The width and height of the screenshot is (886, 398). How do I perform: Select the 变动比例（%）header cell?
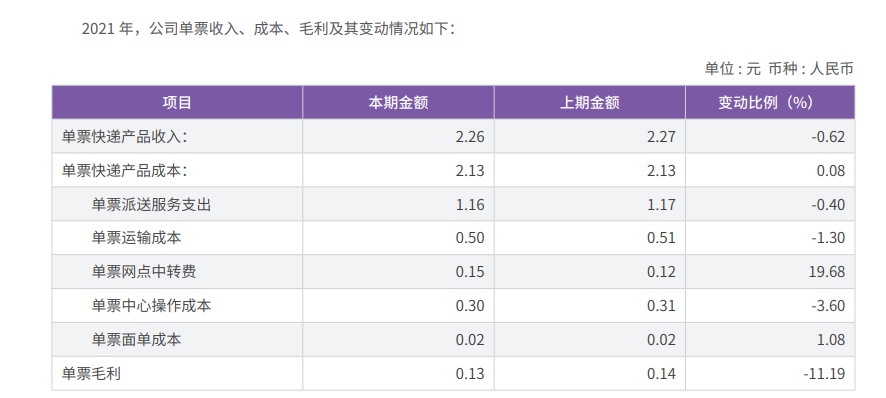tap(770, 102)
